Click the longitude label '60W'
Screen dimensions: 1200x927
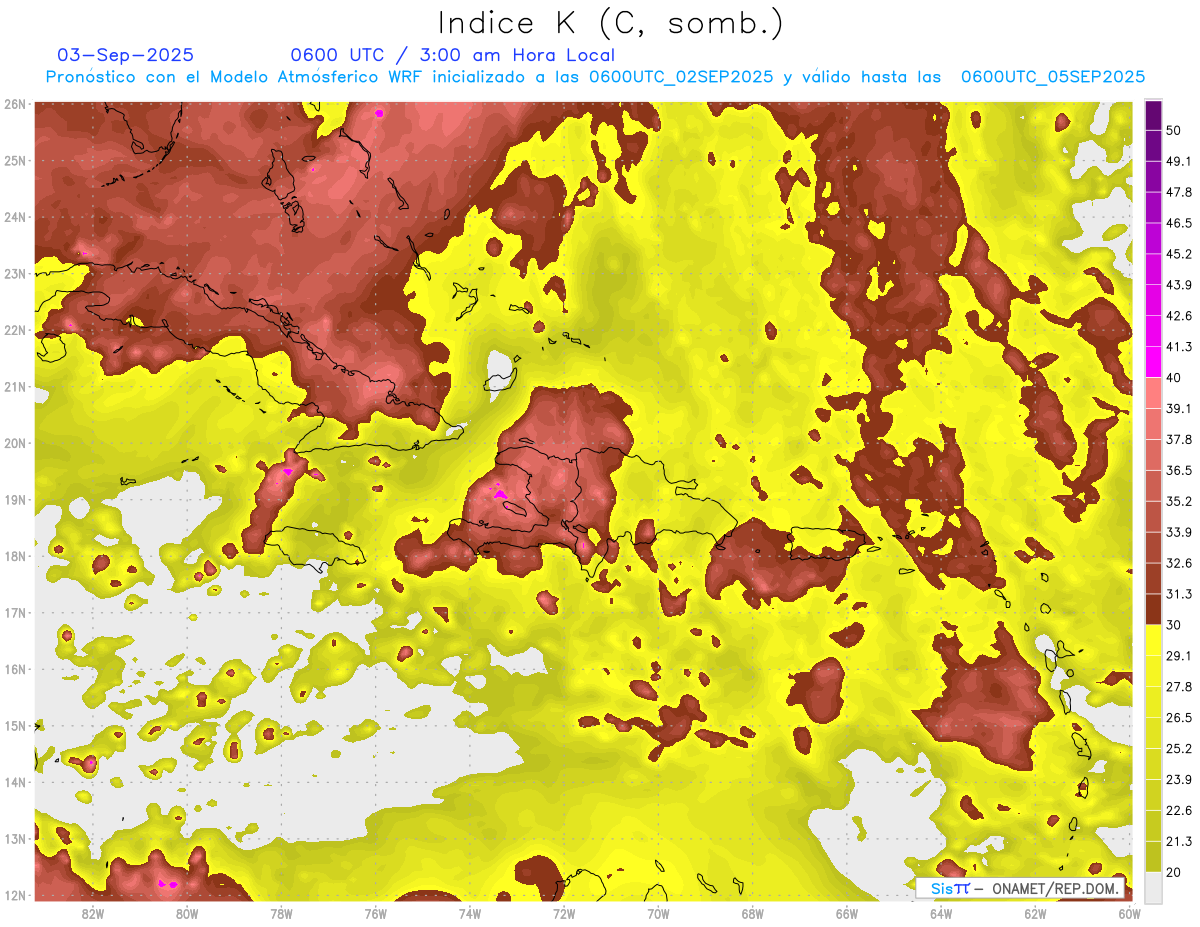coord(1129,914)
